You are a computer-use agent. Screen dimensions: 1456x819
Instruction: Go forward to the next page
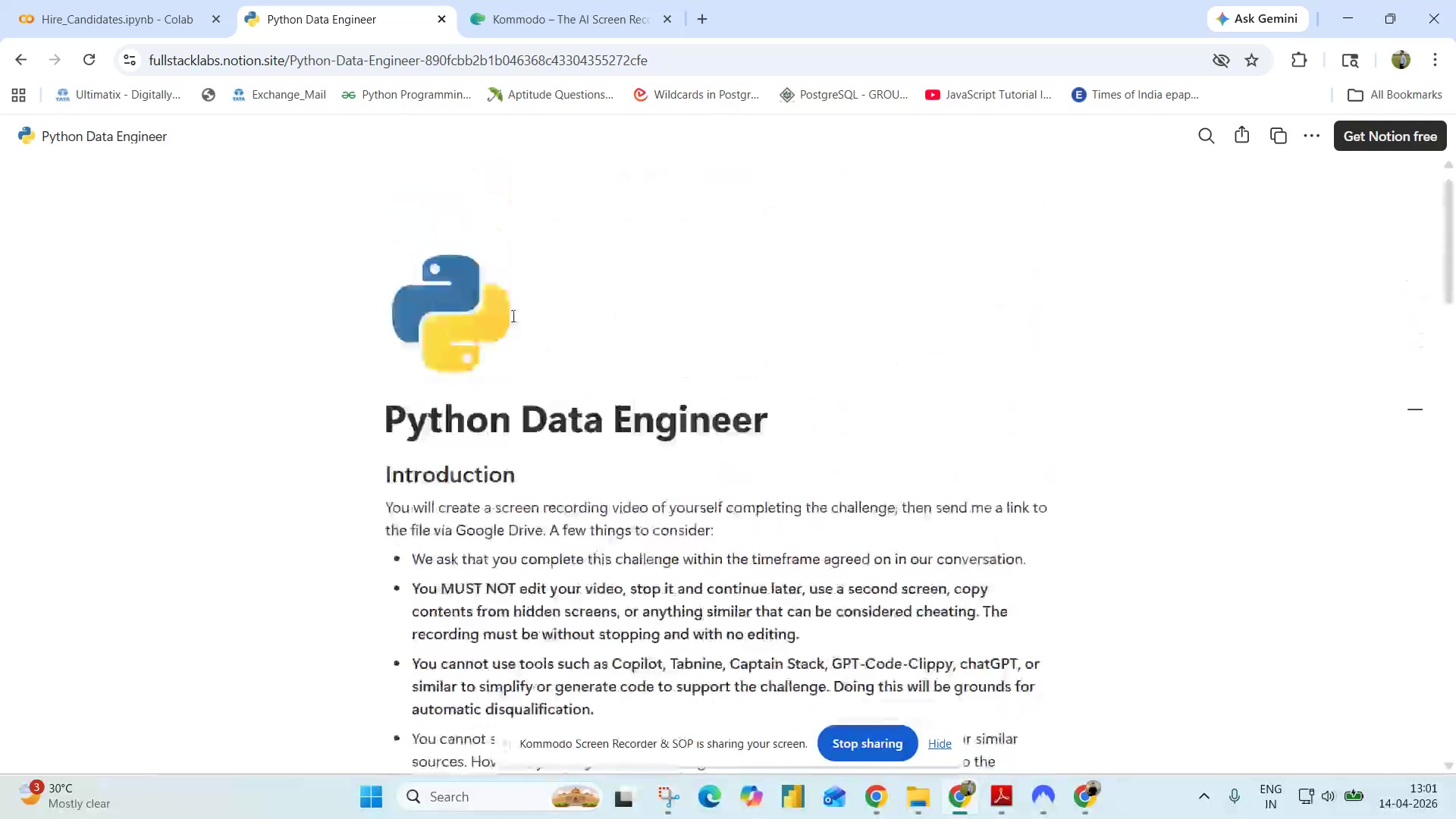[55, 60]
